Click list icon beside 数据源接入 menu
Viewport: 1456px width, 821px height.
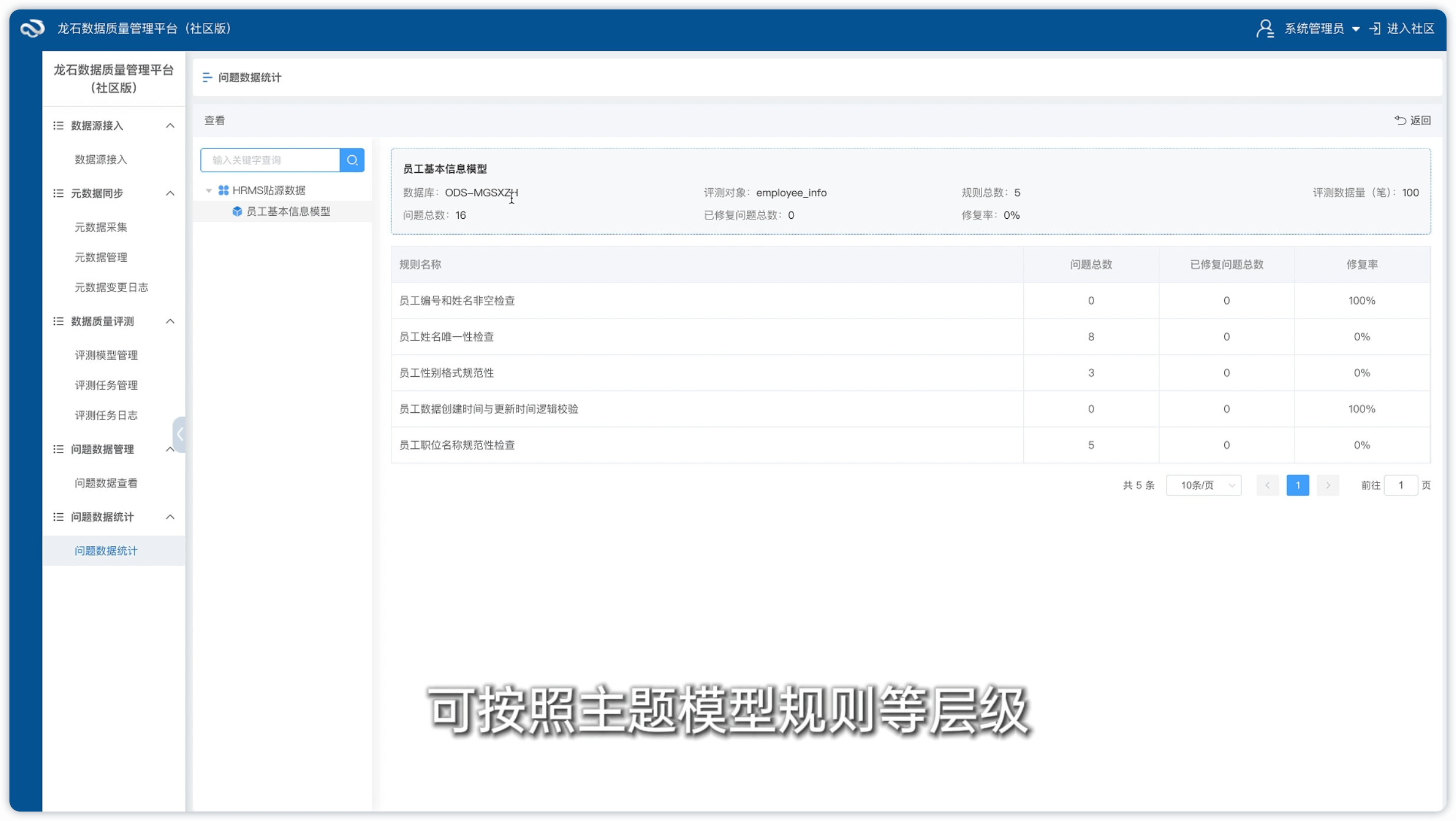tap(58, 125)
